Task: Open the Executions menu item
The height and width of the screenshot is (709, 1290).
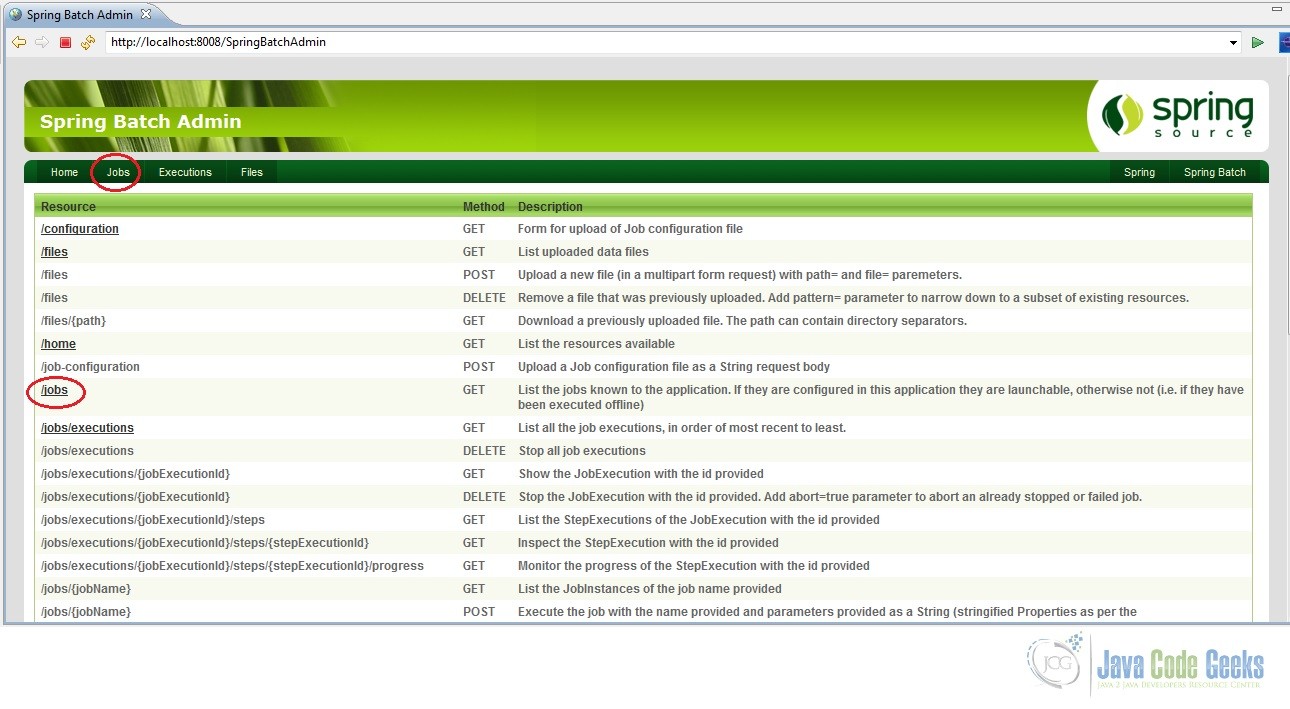Action: point(185,172)
